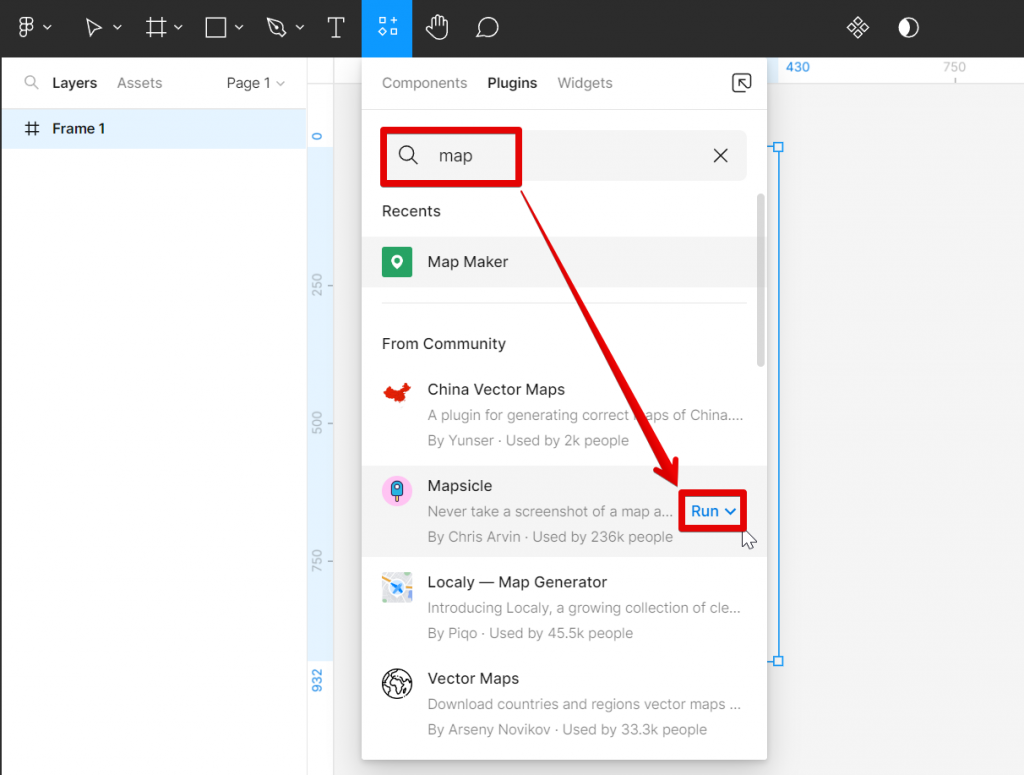The height and width of the screenshot is (775, 1024).
Task: Switch to the Components tab
Action: click(424, 83)
